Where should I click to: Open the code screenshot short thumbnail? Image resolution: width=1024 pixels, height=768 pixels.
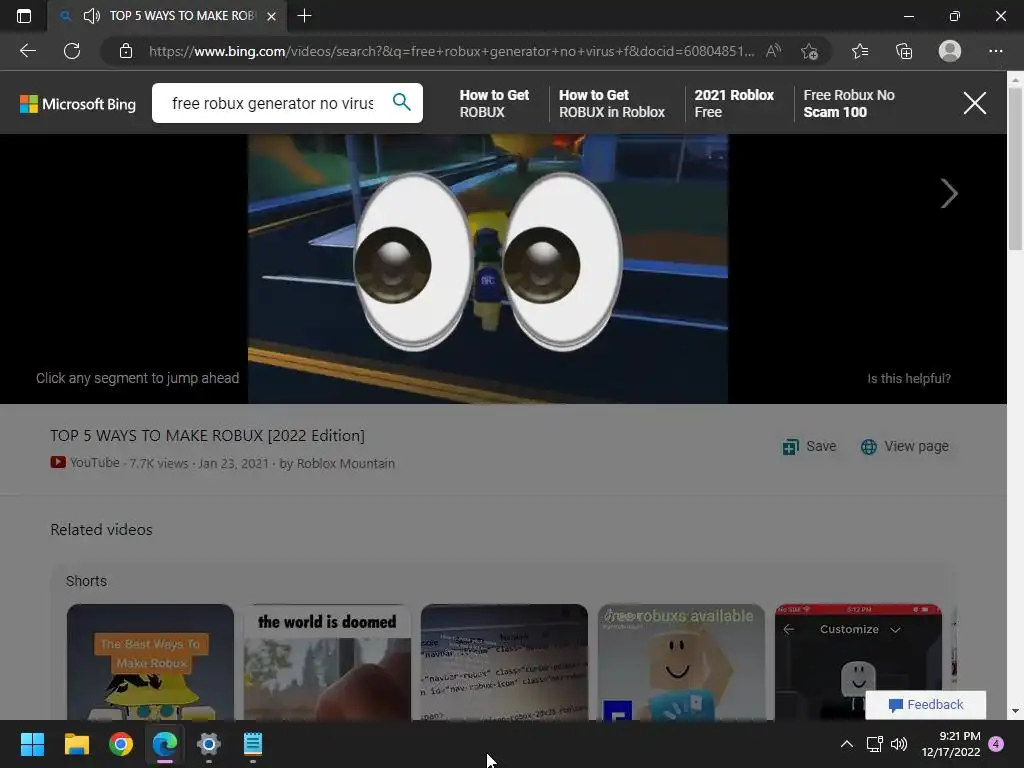[504, 662]
